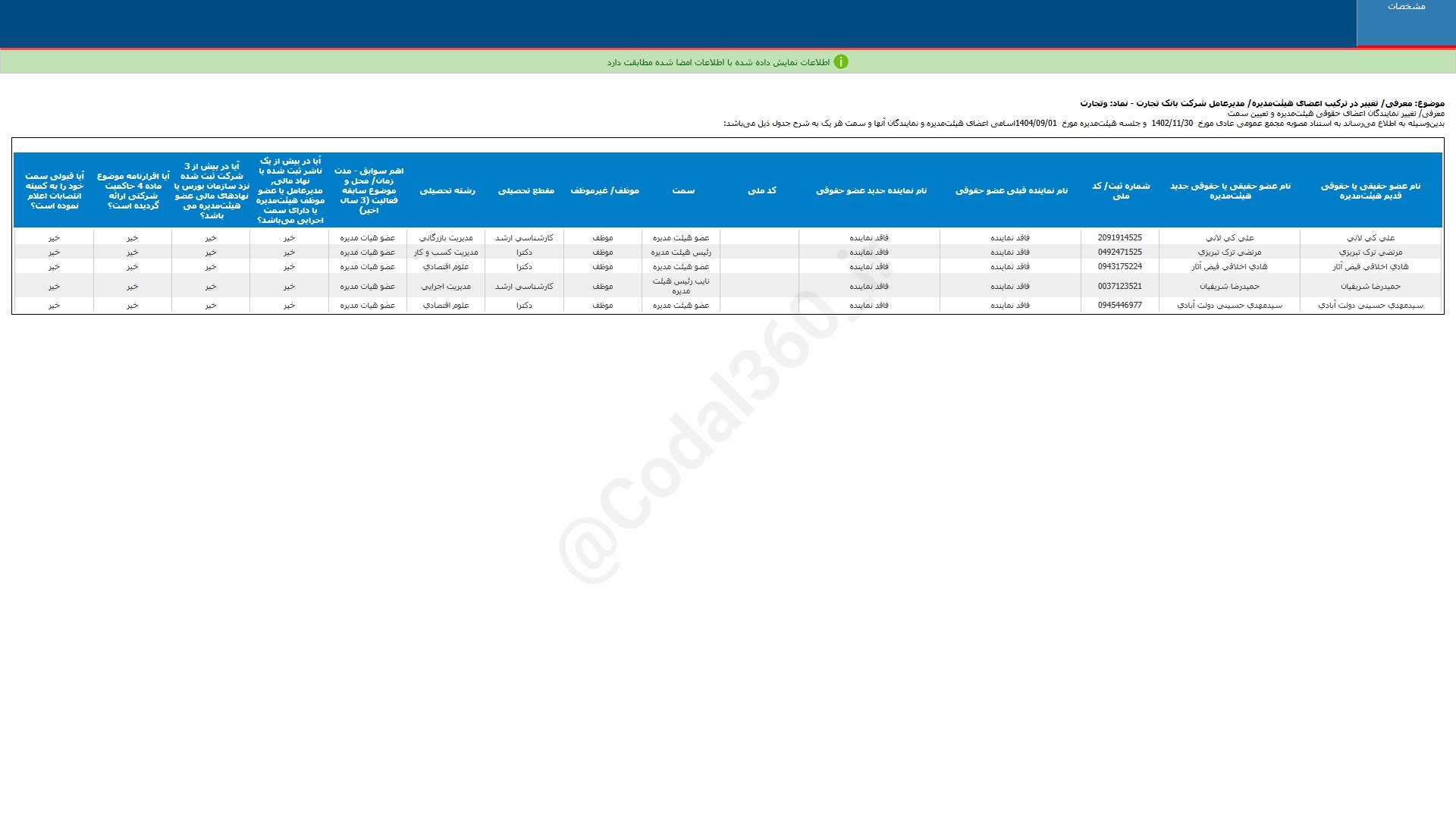Click the مدیریت کسب و کار cell
This screenshot has width=1456, height=819.
[x=446, y=253]
